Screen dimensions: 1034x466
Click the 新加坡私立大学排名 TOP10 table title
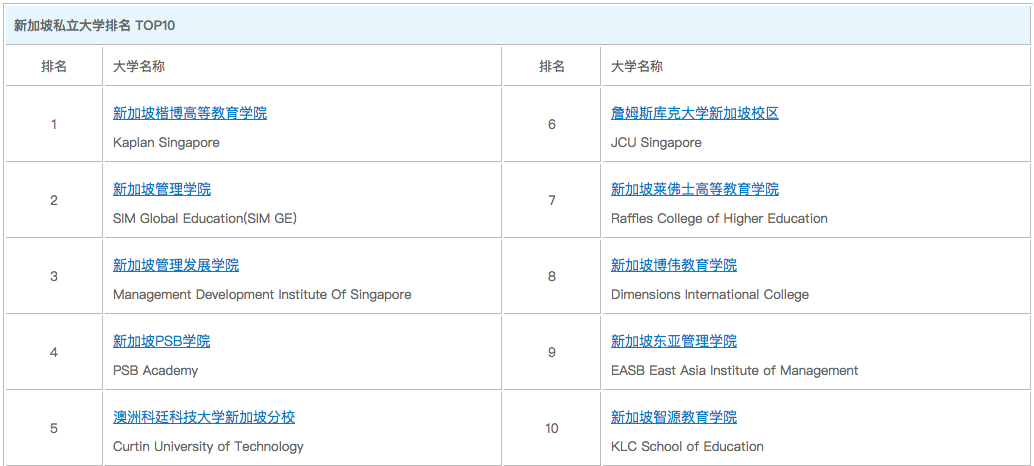pos(94,24)
